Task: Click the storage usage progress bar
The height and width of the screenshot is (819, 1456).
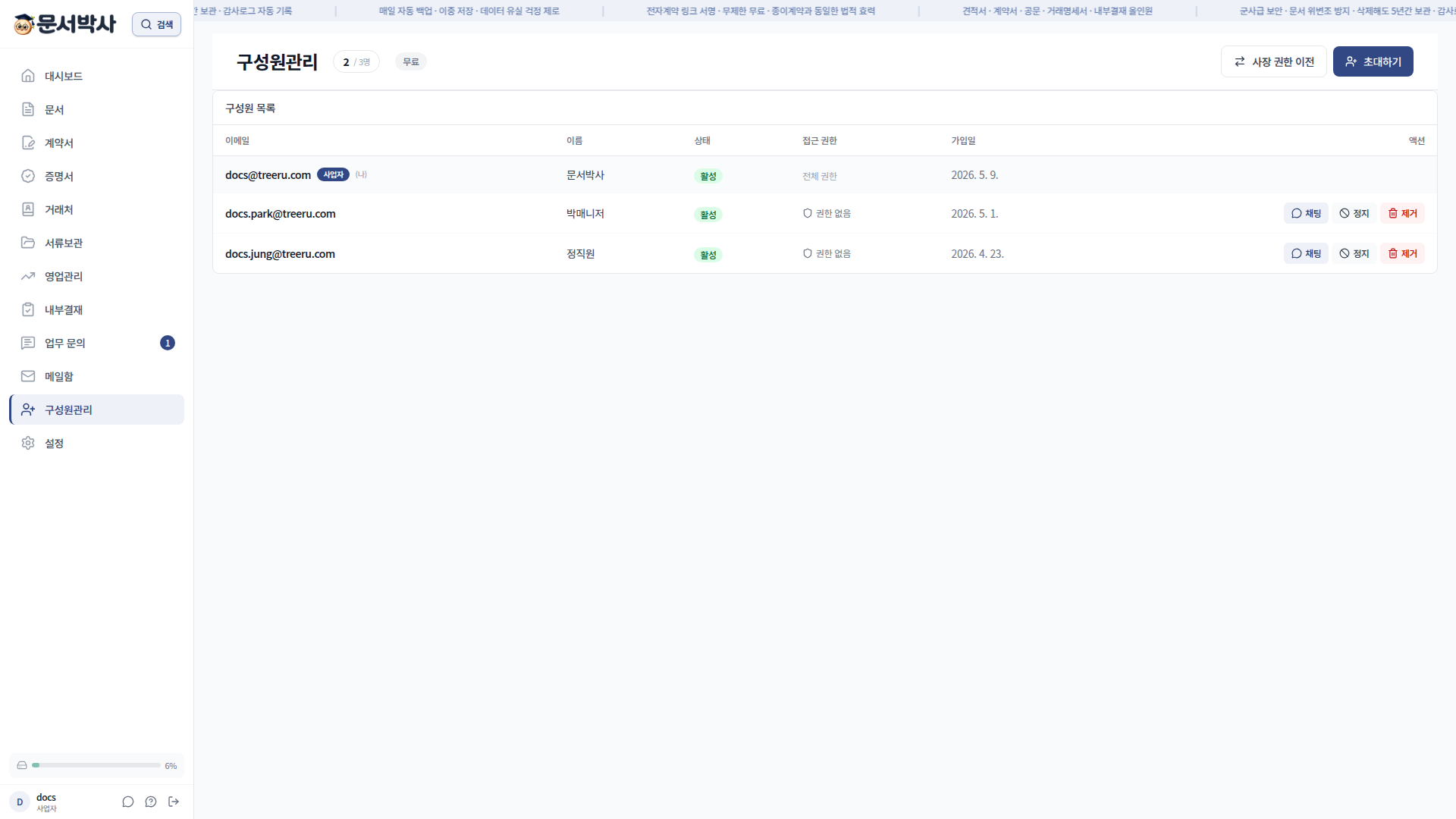Action: pyautogui.click(x=96, y=765)
